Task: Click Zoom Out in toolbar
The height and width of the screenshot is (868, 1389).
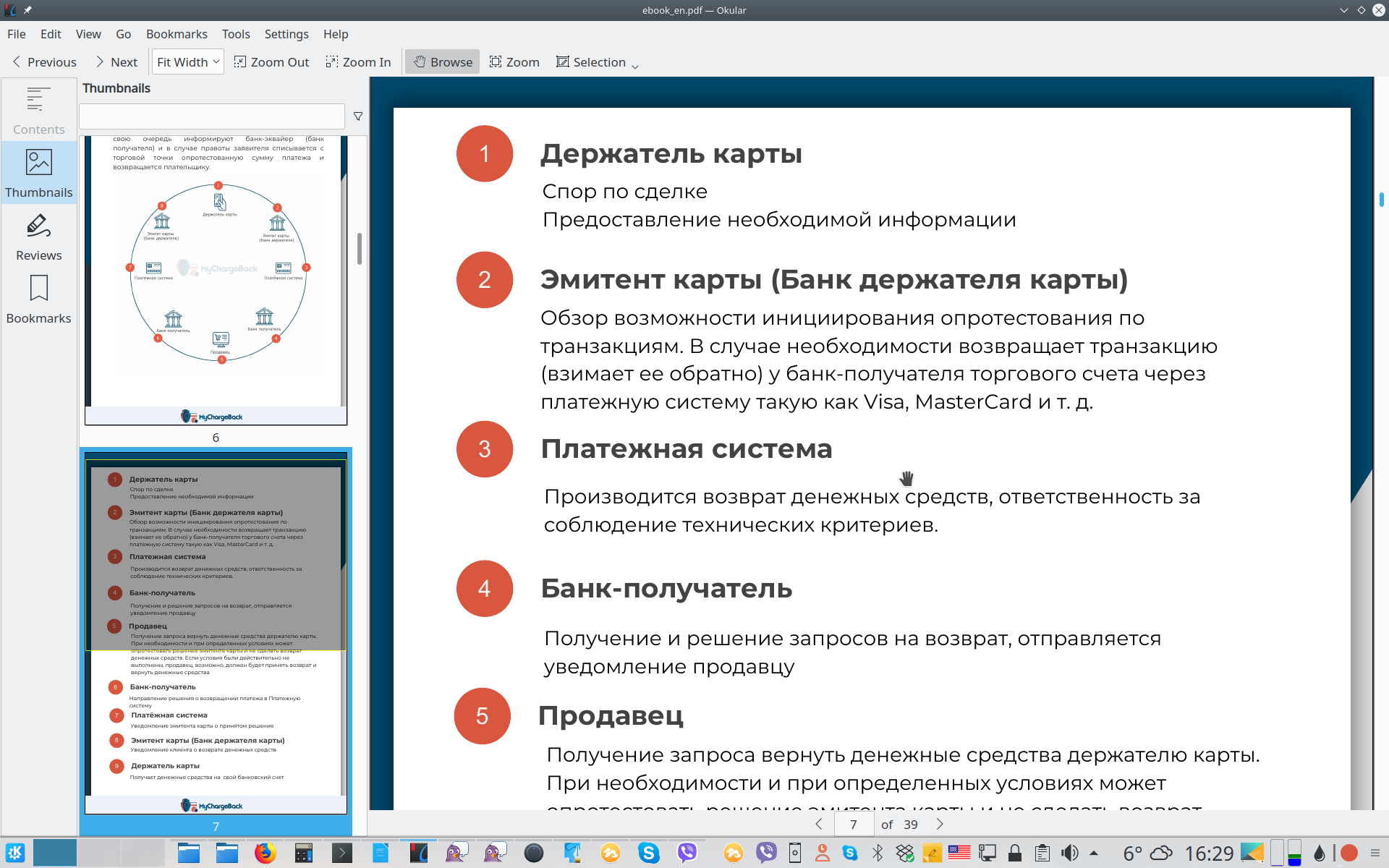Action: coord(271,62)
